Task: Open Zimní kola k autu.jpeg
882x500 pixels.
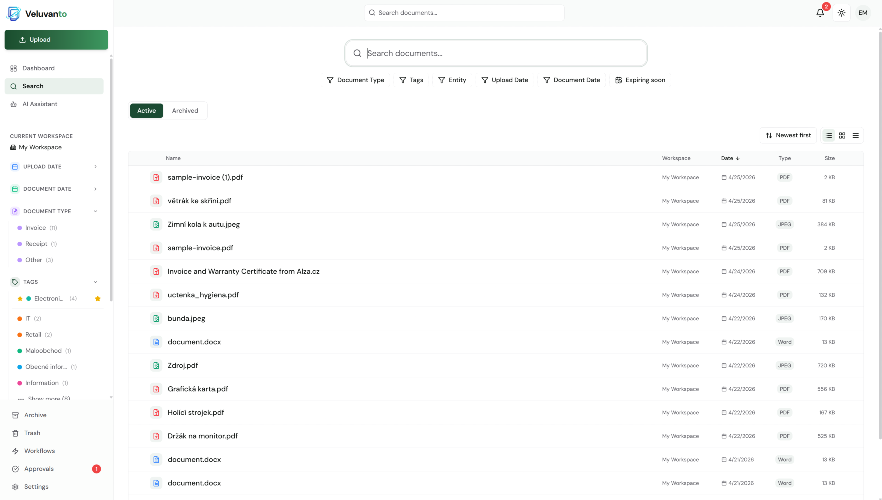Action: point(204,224)
